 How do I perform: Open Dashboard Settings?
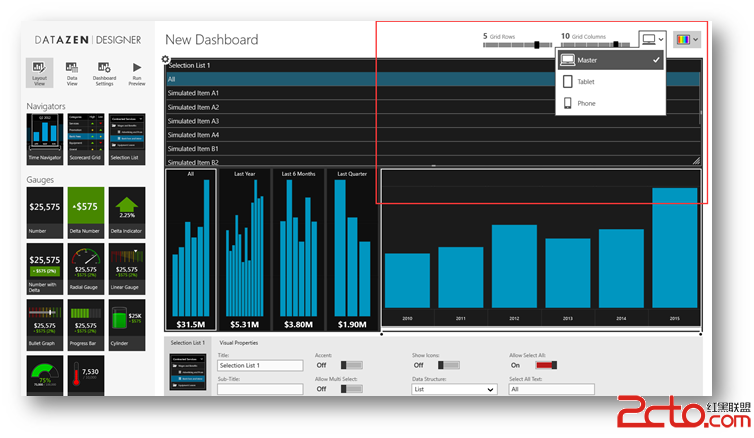click(104, 74)
